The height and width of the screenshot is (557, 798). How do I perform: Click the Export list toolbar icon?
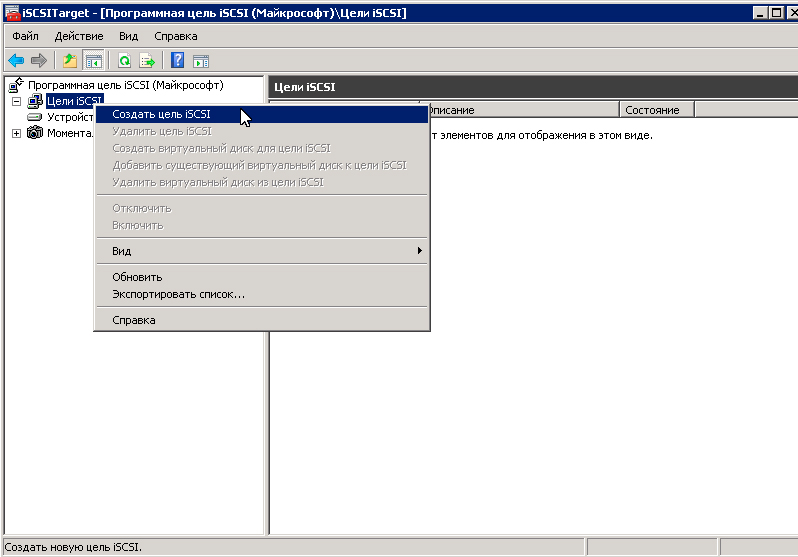(148, 61)
